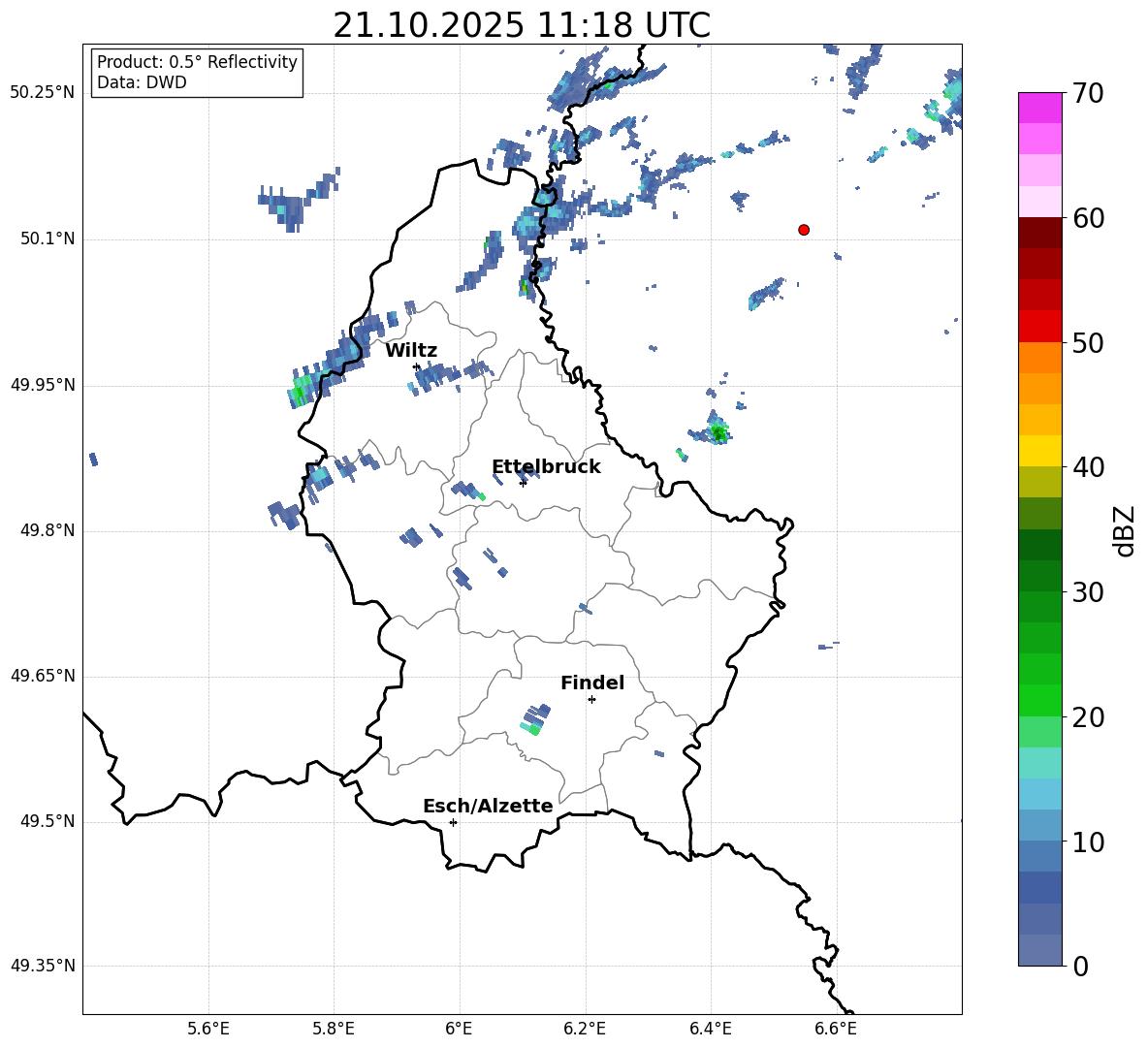Click the yellow colorbar segment above 40
This screenshot has width=1148, height=1048.
click(x=1040, y=451)
